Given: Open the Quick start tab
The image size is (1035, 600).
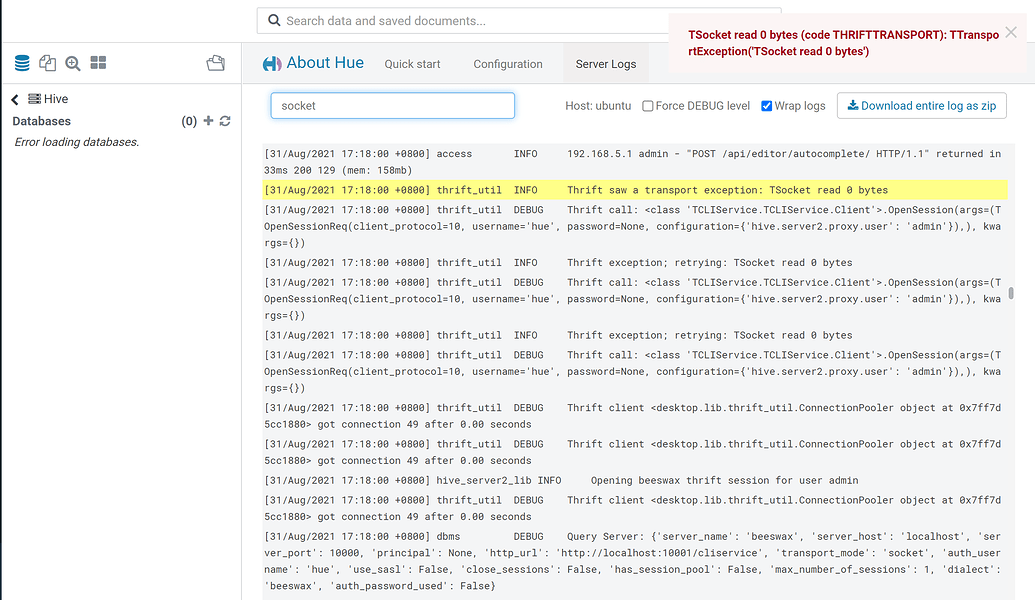Looking at the screenshot, I should (412, 63).
